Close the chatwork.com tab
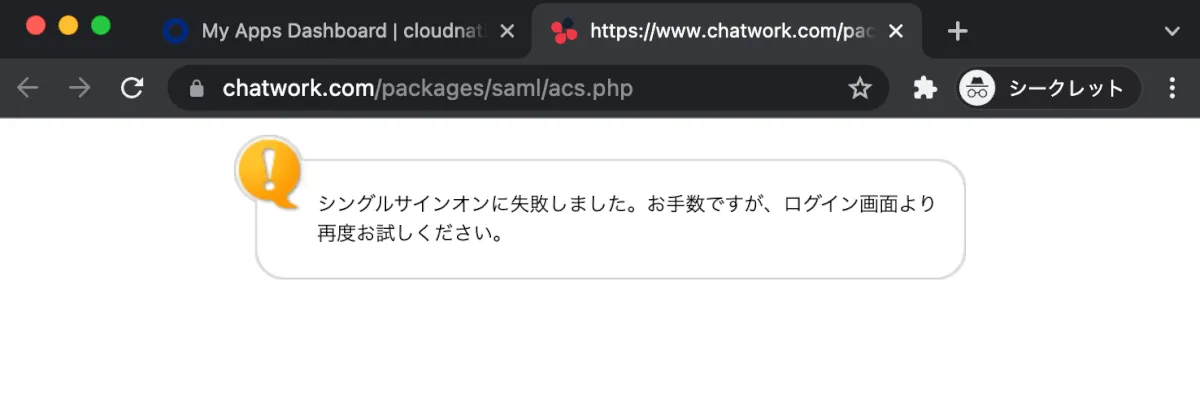Screen dimensions: 1200x411 coord(895,31)
